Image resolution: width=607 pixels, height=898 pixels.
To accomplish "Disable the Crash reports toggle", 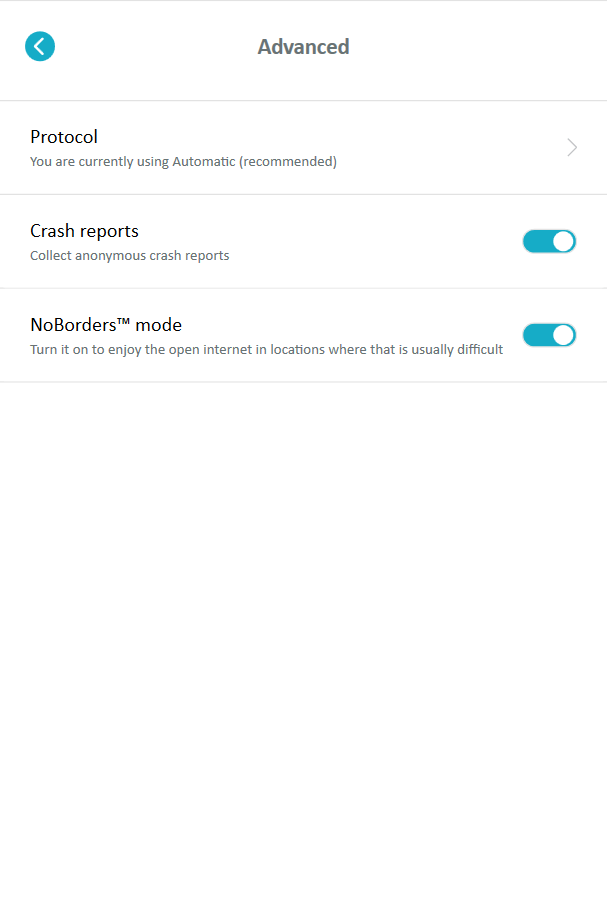I will 549,241.
